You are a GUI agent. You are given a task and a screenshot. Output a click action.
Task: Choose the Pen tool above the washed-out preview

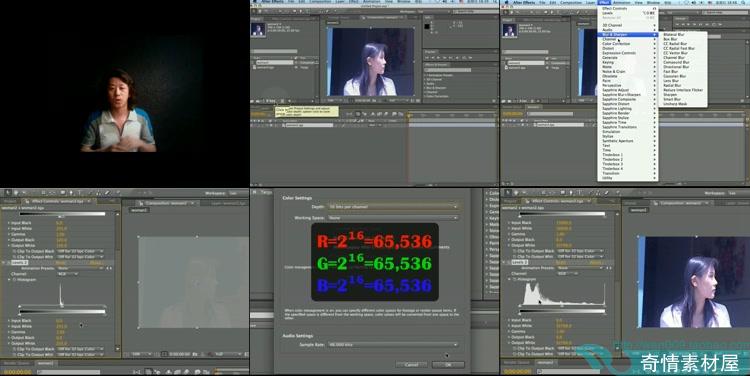point(71,192)
